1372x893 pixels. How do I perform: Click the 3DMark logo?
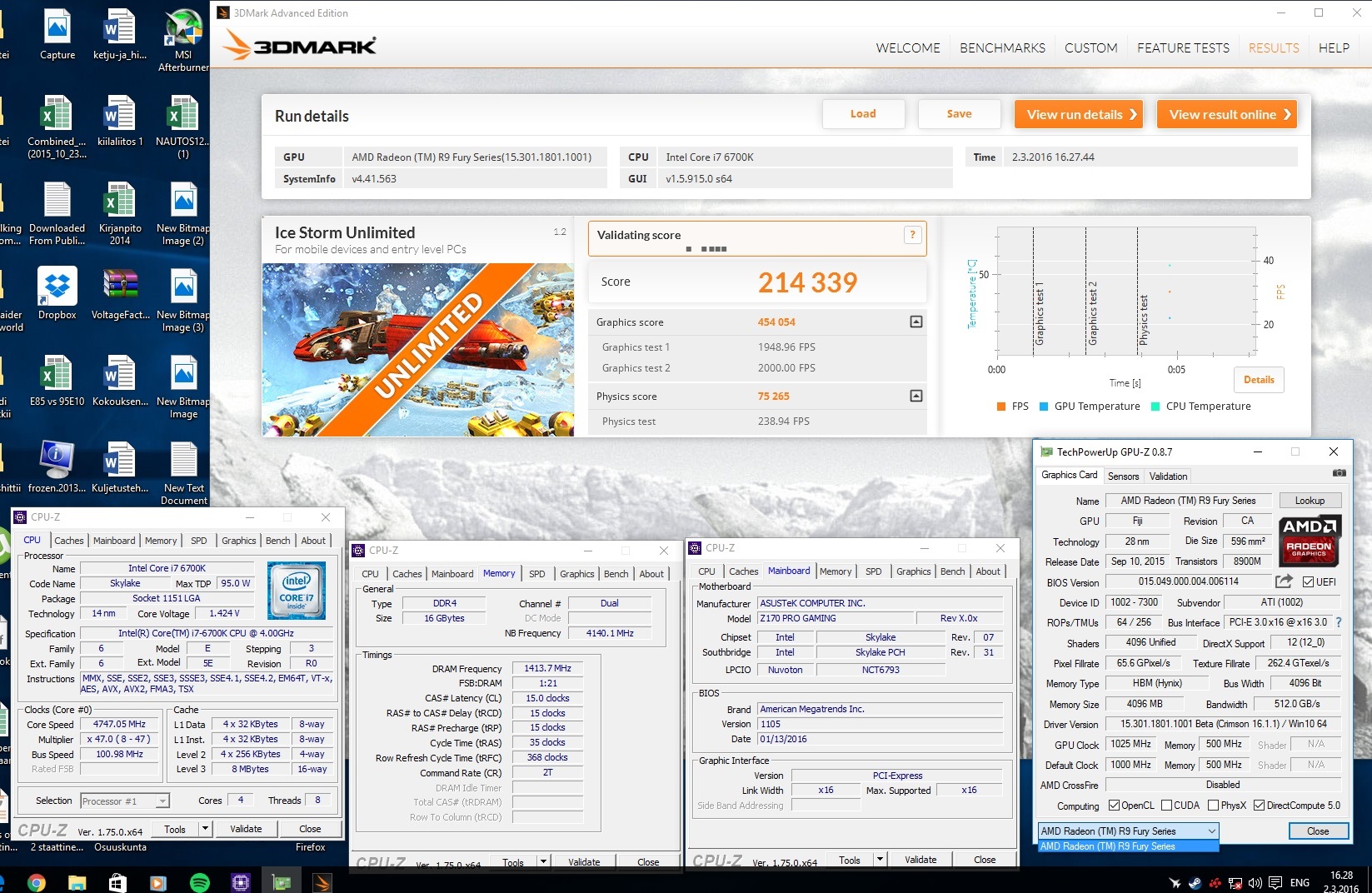coord(300,45)
